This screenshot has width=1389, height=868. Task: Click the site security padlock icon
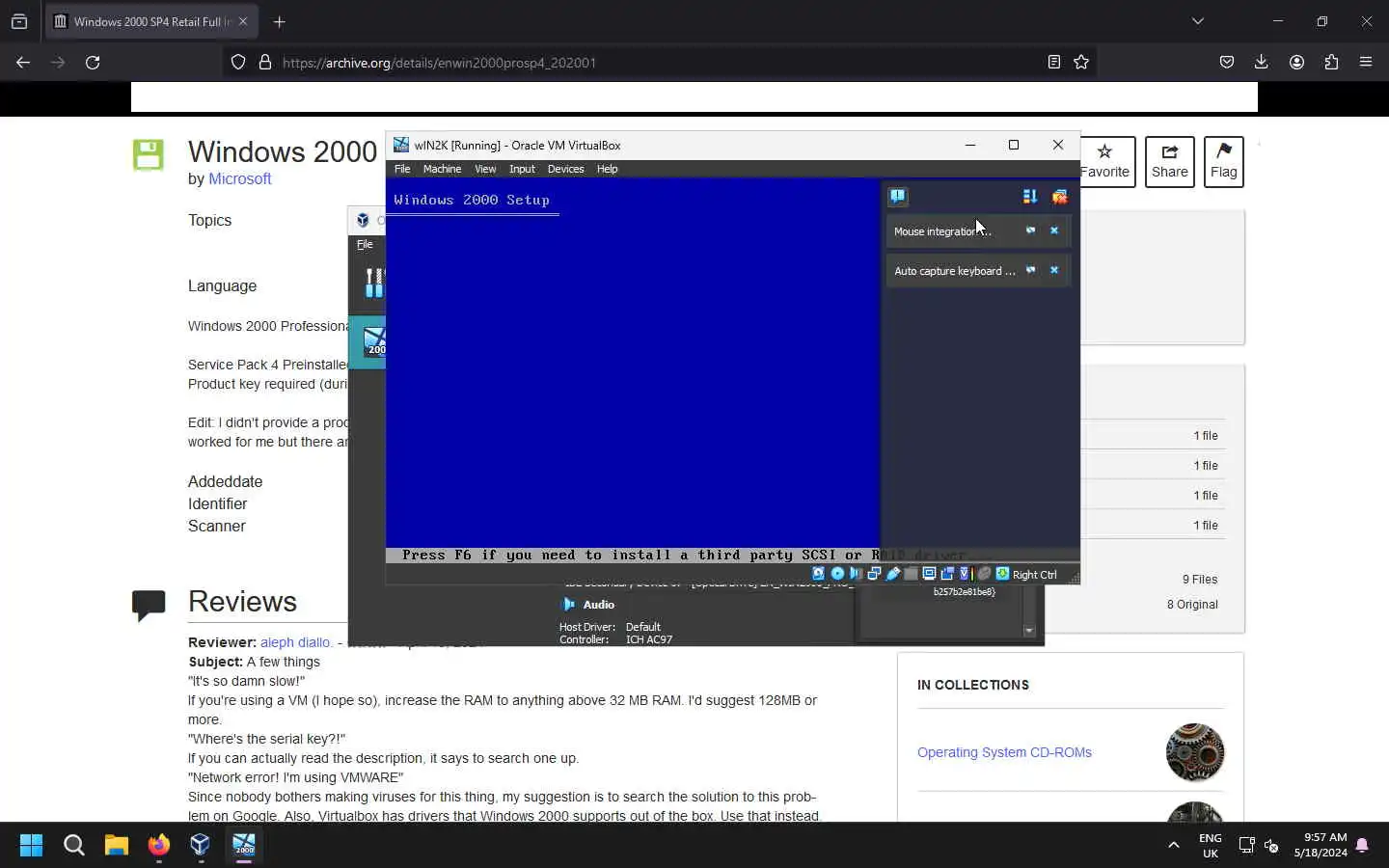click(265, 62)
